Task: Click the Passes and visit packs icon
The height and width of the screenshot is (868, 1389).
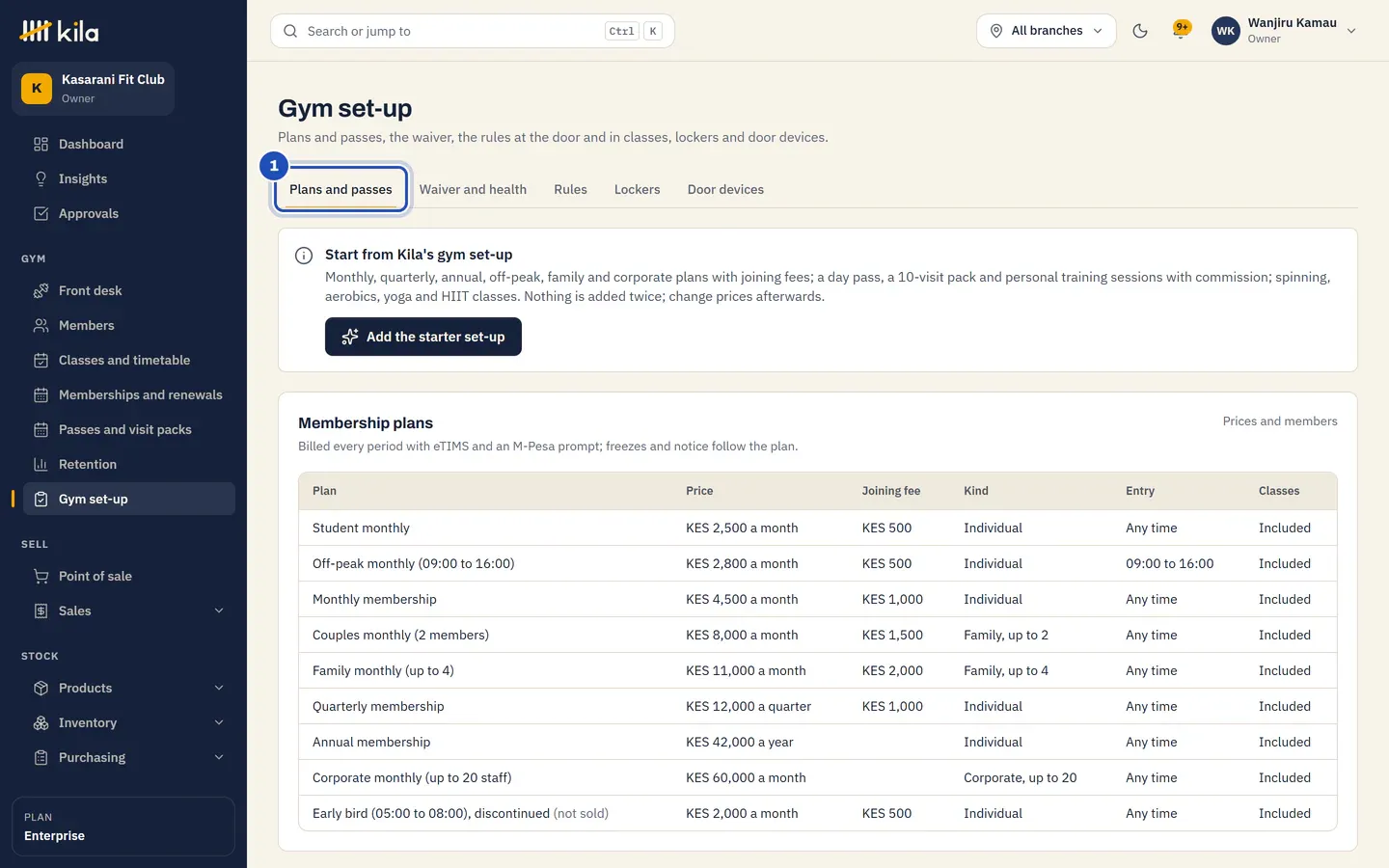Action: point(41,429)
